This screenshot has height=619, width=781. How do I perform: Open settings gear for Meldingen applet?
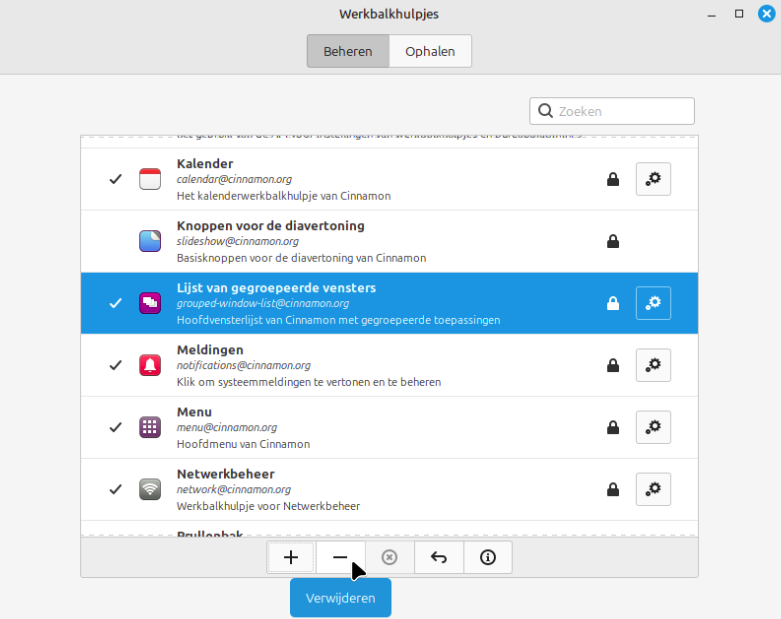pos(653,365)
